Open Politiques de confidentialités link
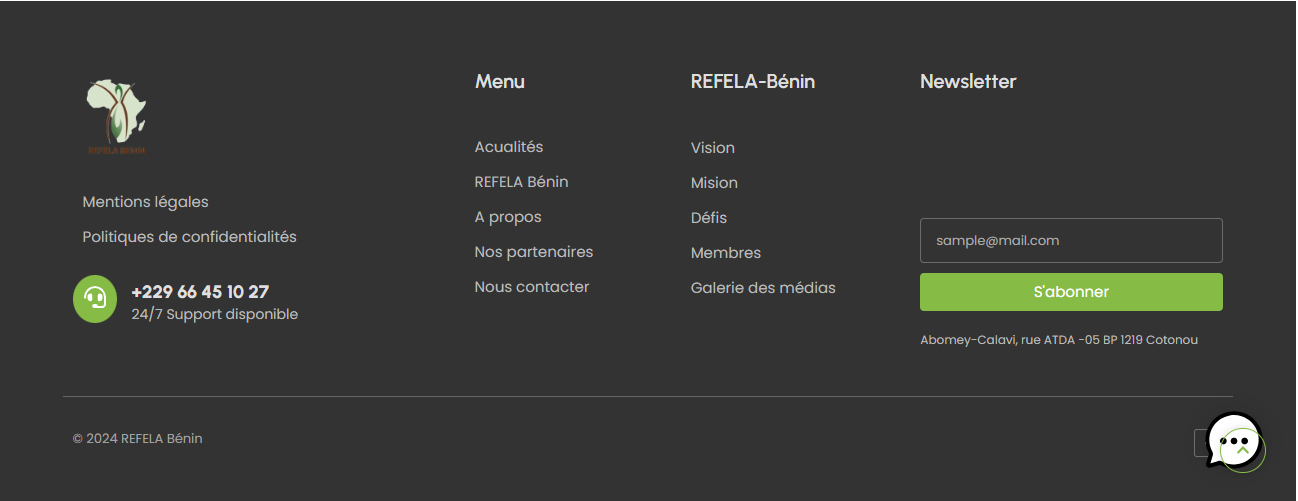 pyautogui.click(x=189, y=237)
